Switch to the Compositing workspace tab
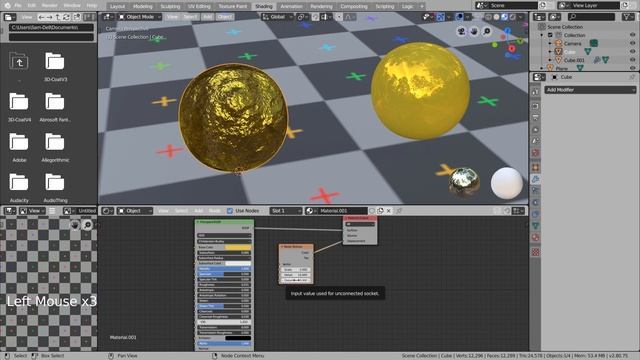640x360 pixels. (354, 7)
